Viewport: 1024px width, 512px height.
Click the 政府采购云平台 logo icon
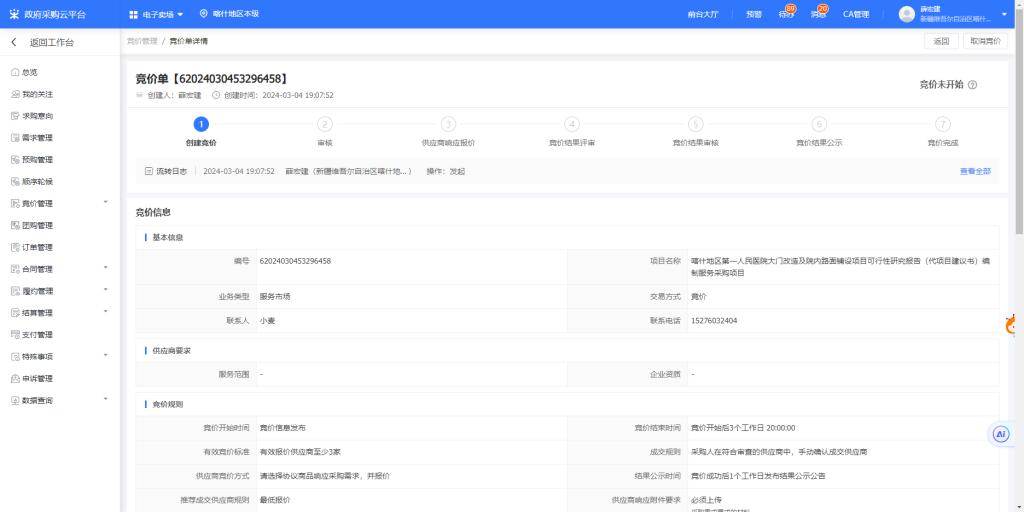(x=14, y=14)
